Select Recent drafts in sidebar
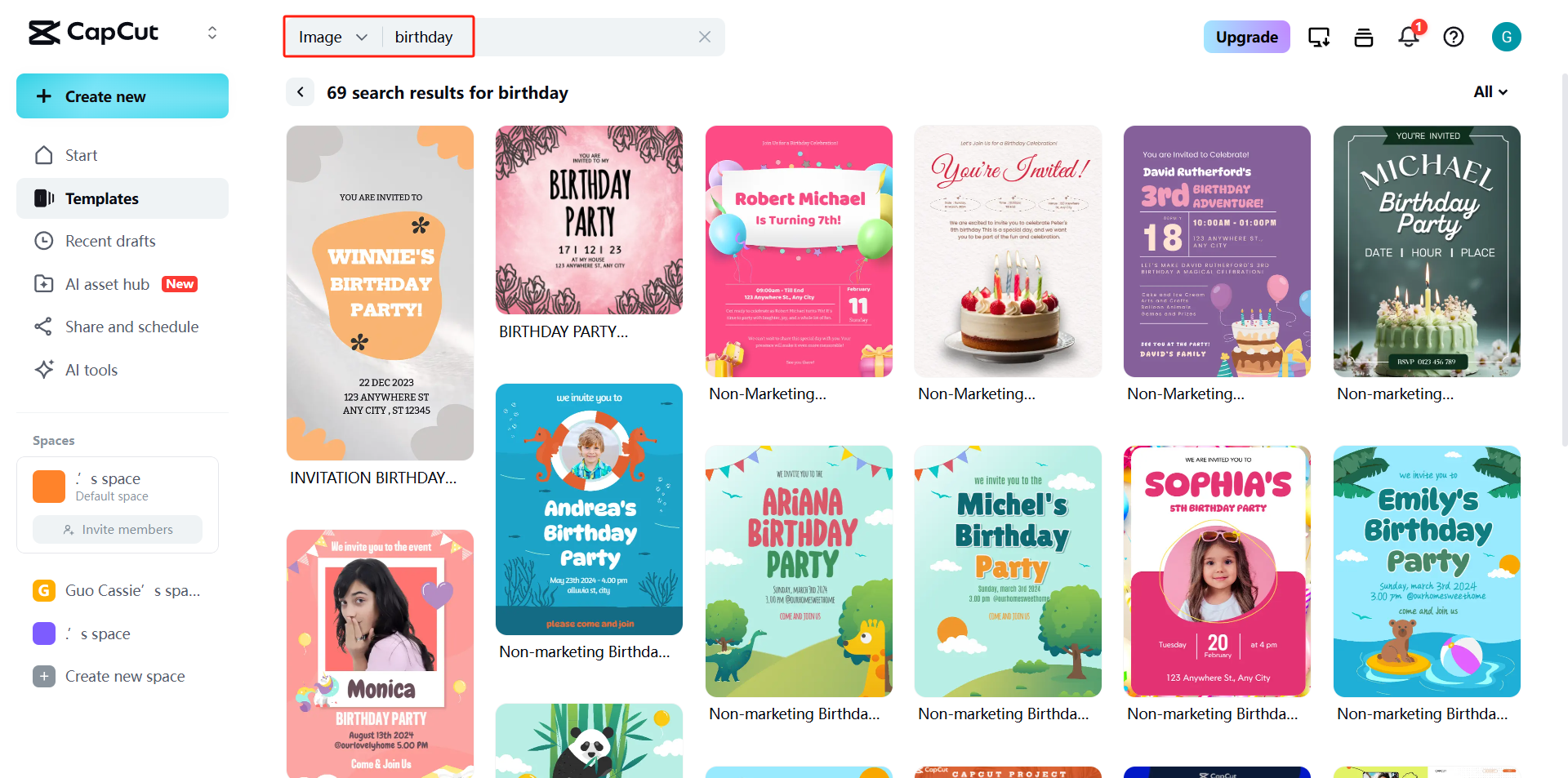 click(x=110, y=241)
